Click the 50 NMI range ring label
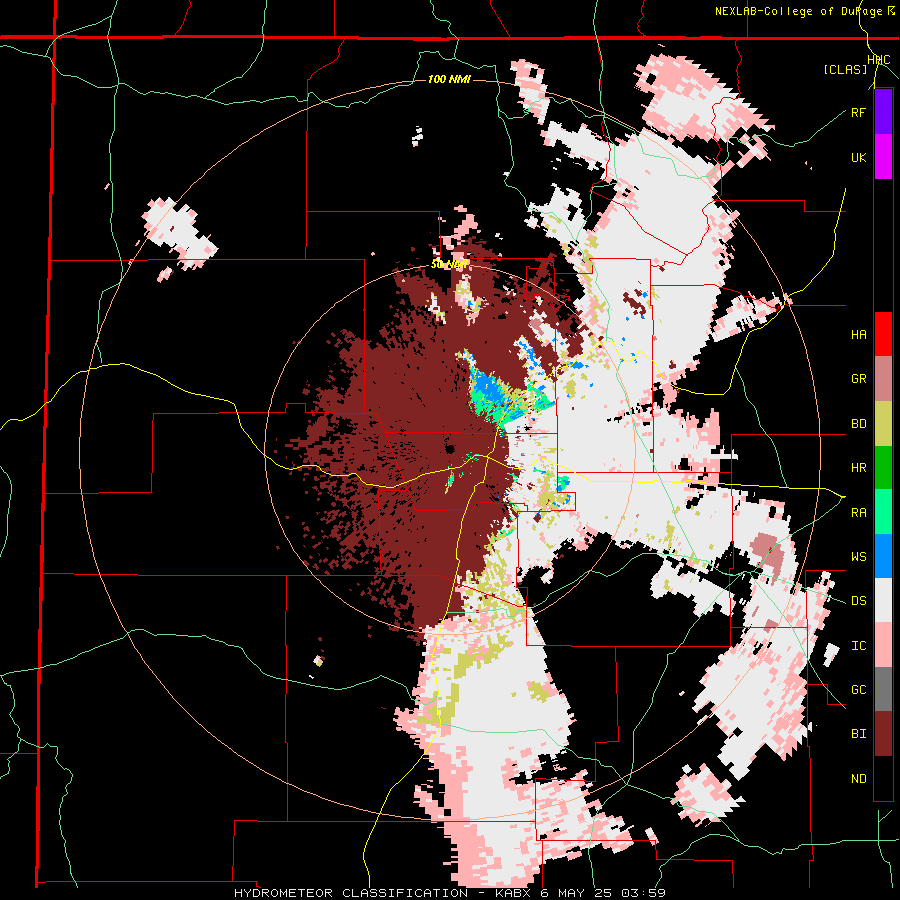 pos(449,265)
